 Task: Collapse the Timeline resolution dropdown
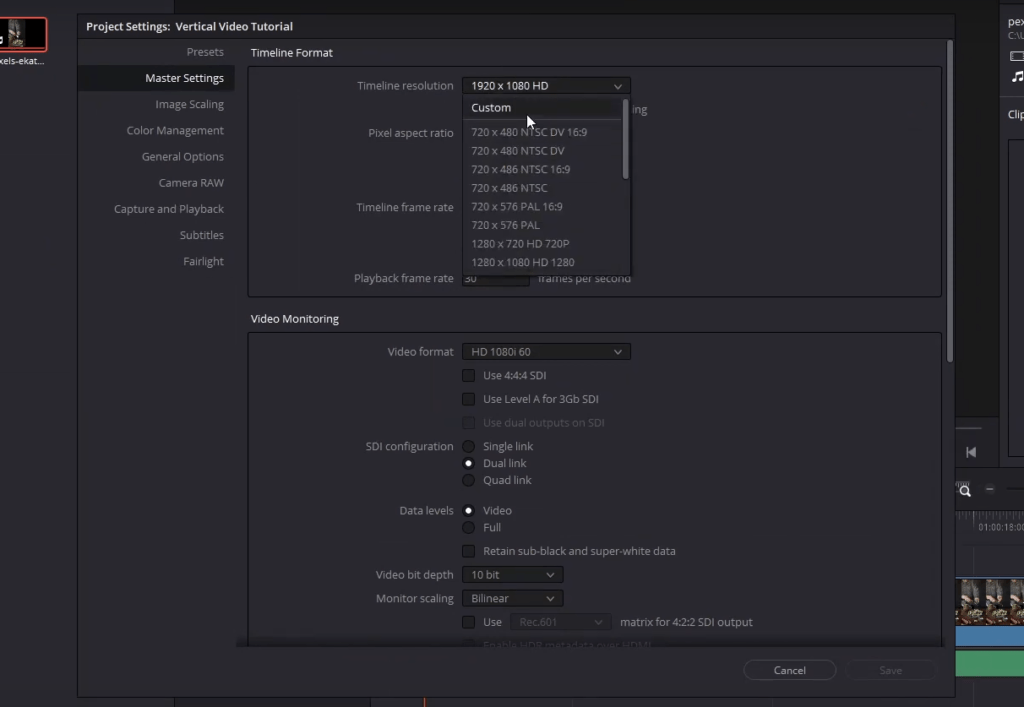[x=546, y=86]
